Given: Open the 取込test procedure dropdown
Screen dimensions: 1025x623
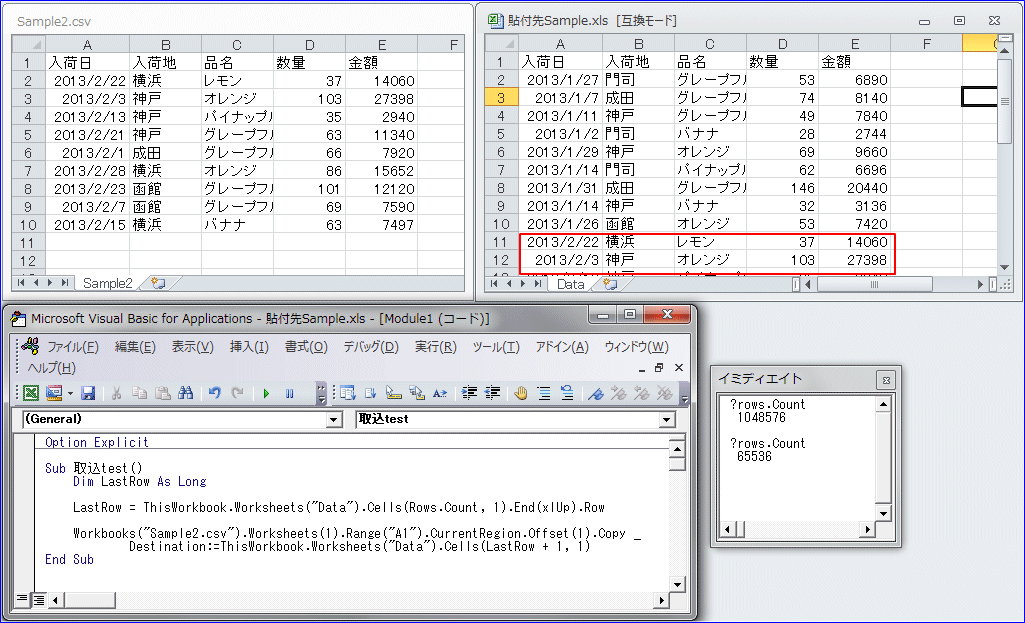Looking at the screenshot, I should coord(667,420).
